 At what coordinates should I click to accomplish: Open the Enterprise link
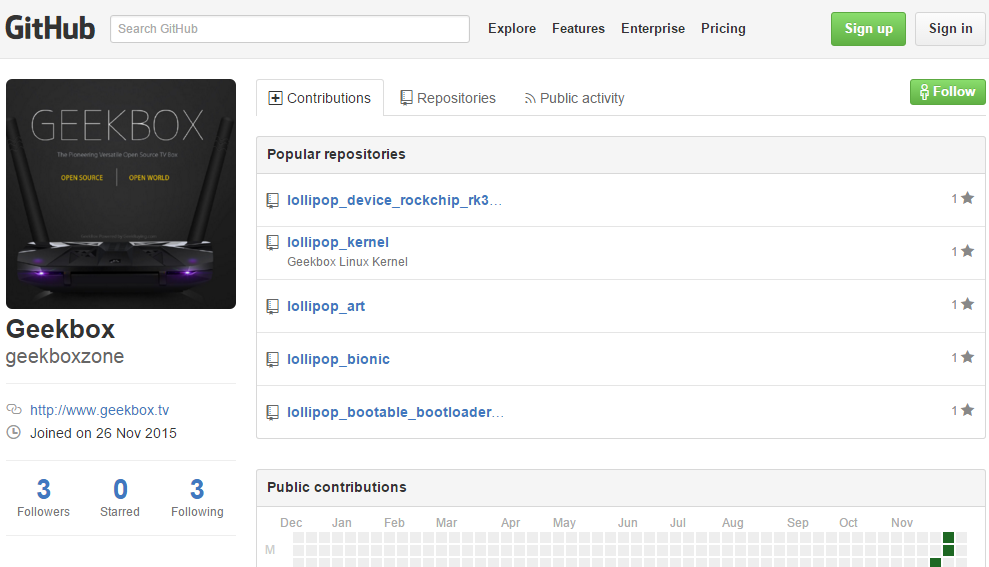point(653,28)
